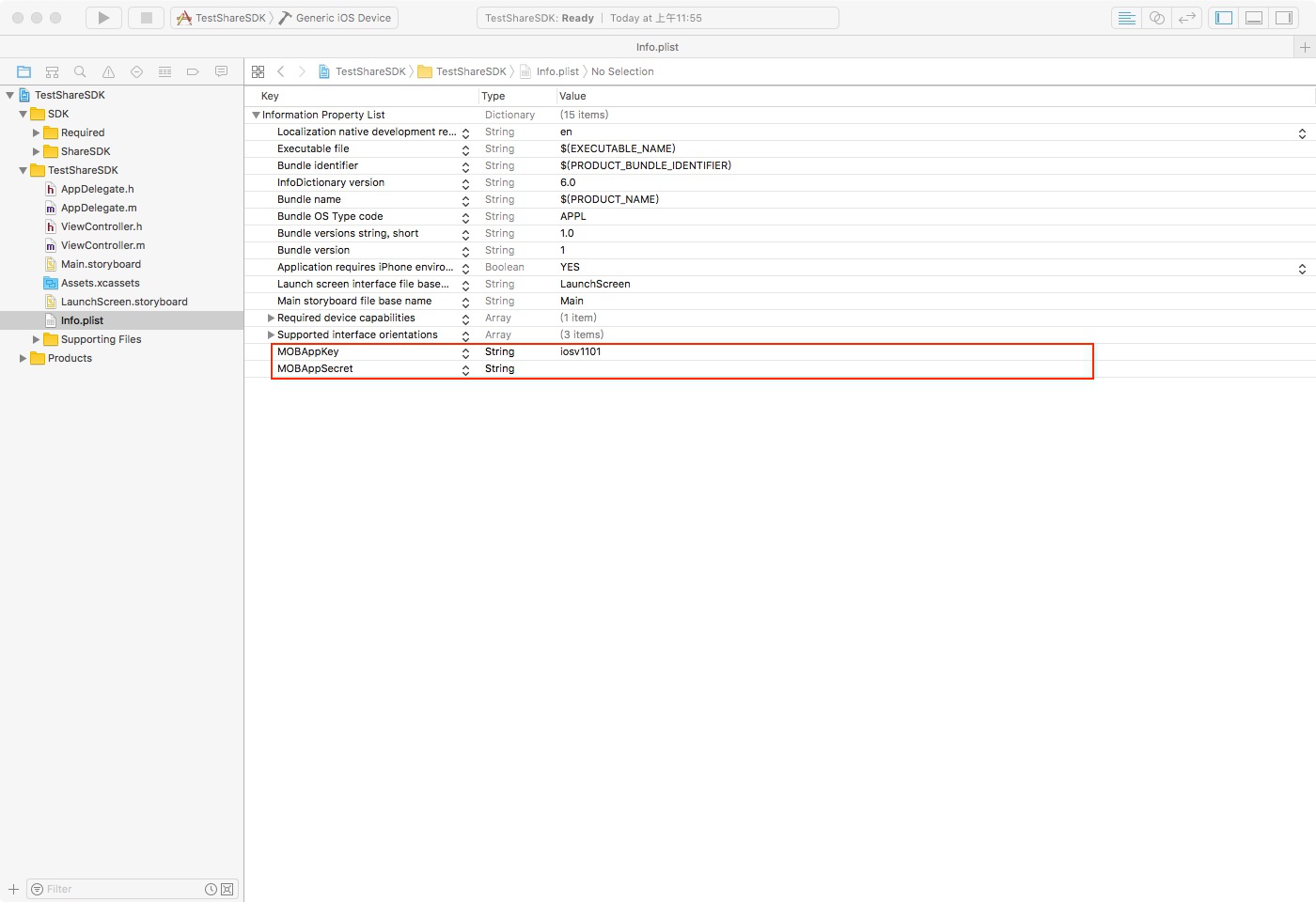Expand the Required folder
This screenshot has height=902, width=1316.
point(36,132)
